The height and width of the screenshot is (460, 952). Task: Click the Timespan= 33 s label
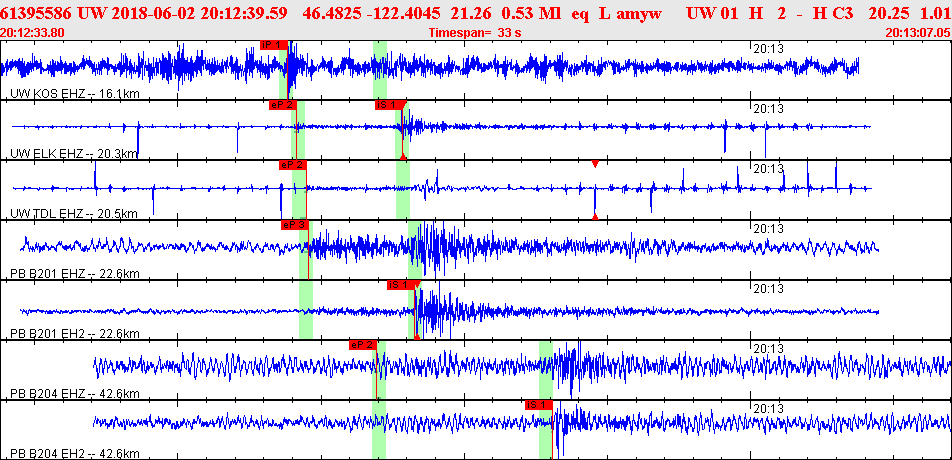point(475,32)
